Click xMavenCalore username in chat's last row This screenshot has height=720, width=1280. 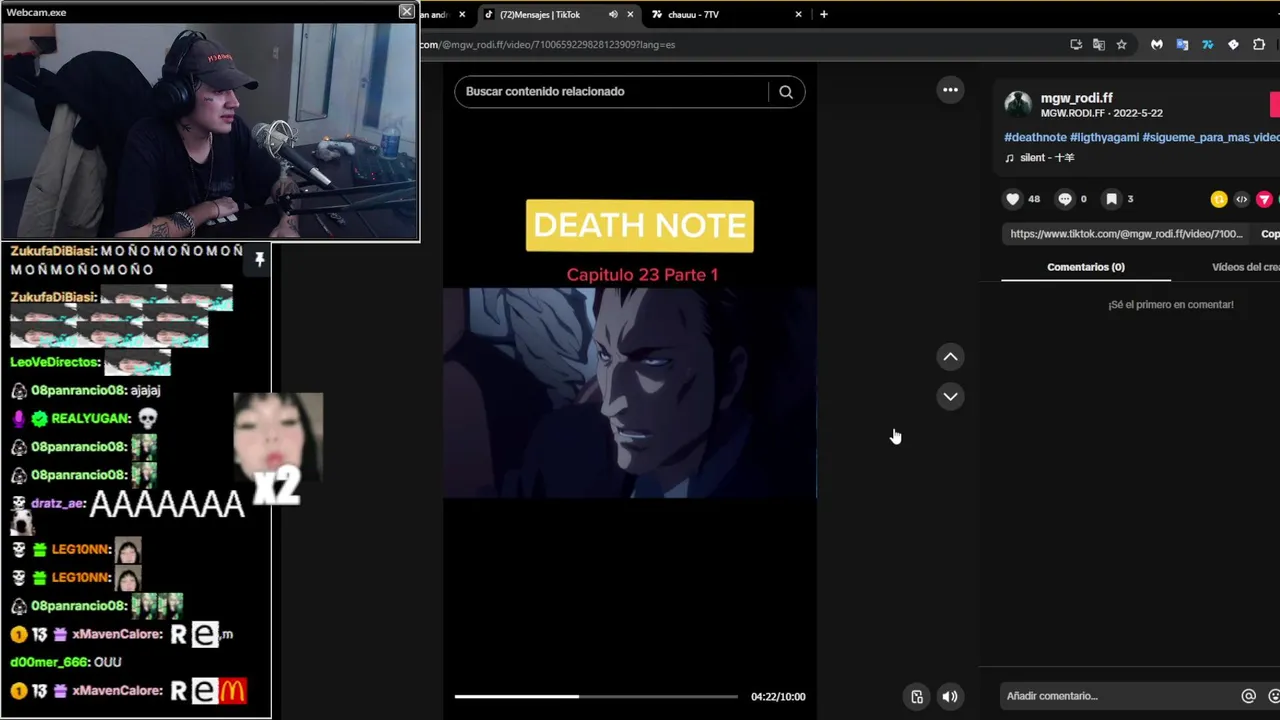coord(117,691)
